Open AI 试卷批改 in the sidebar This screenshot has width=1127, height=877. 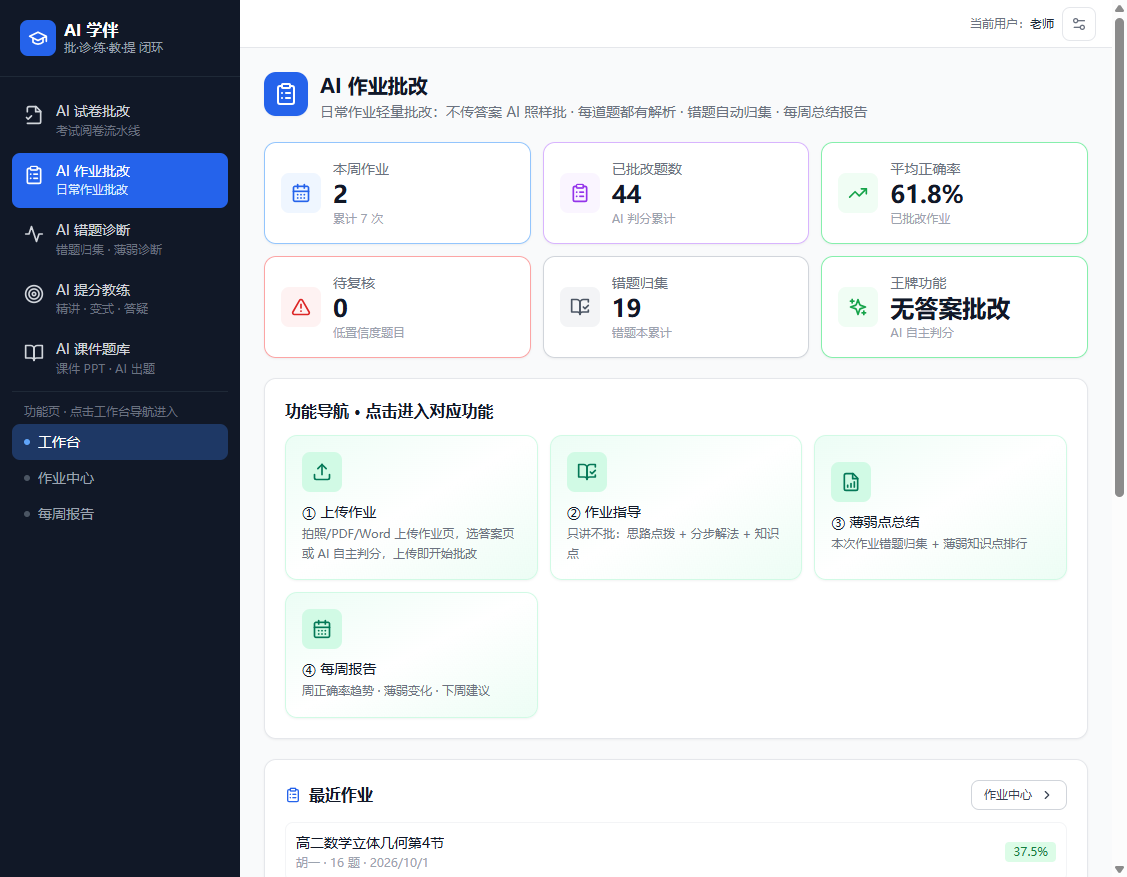[x=120, y=120]
